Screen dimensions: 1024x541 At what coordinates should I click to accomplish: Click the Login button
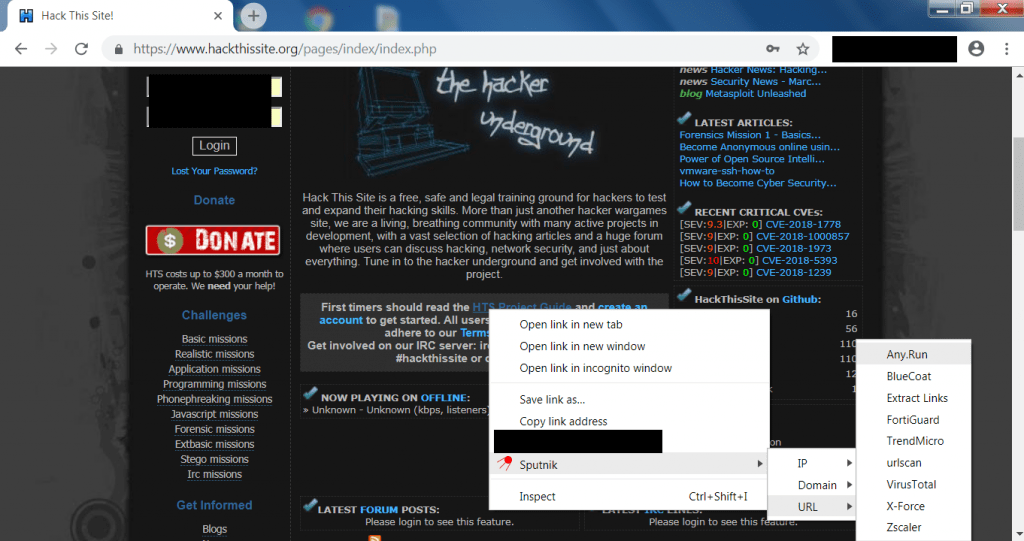[214, 146]
